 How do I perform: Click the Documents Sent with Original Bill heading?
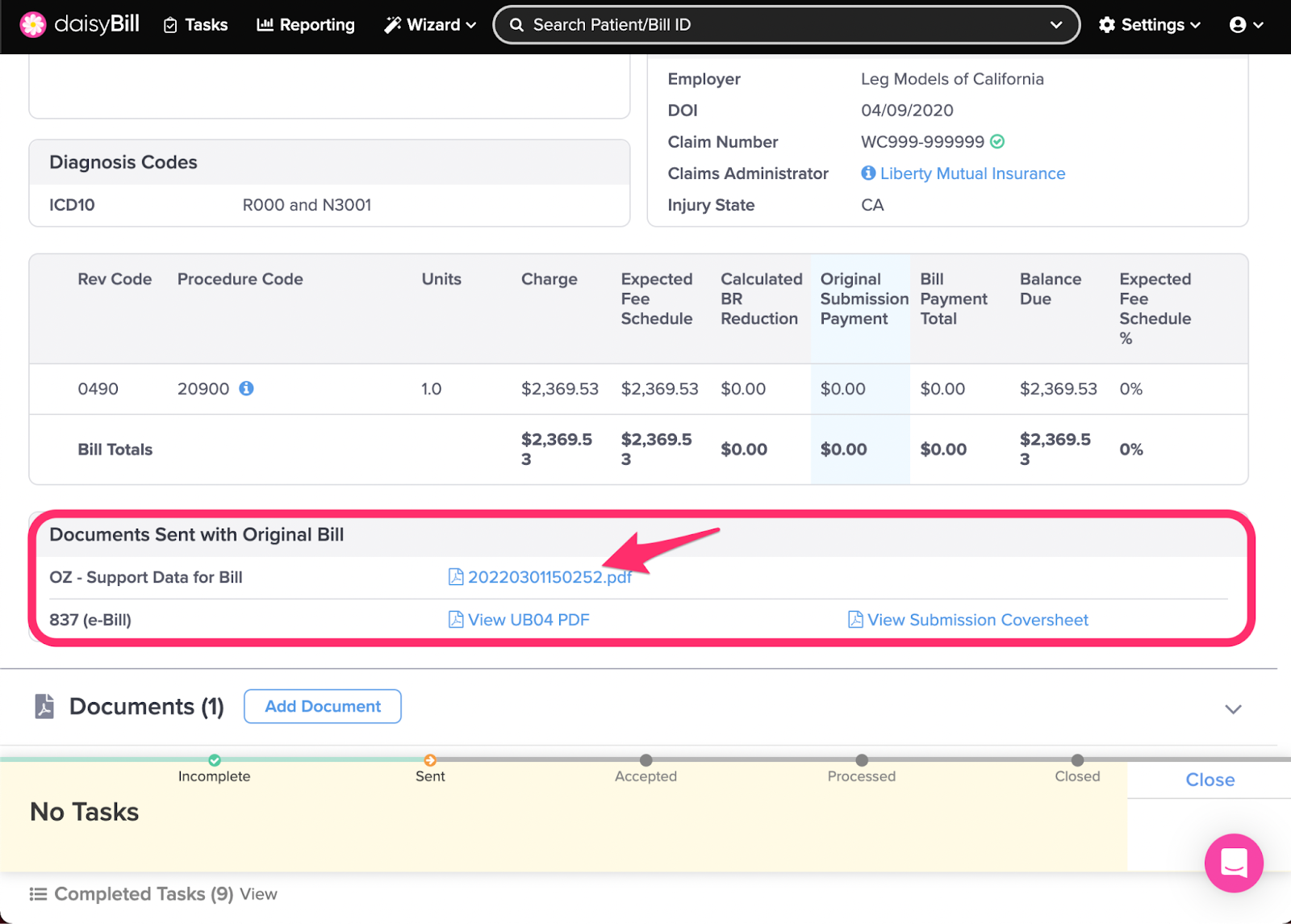pyautogui.click(x=197, y=535)
